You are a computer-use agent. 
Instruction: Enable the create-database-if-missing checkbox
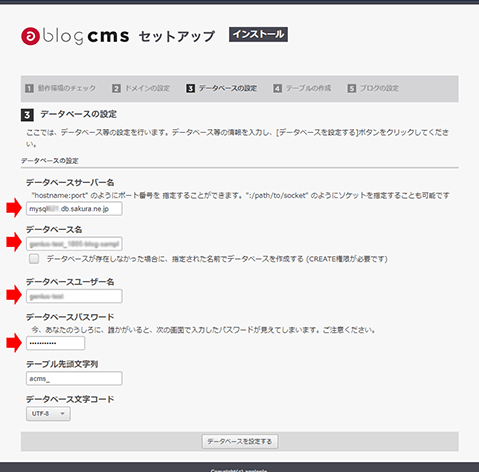point(34,259)
